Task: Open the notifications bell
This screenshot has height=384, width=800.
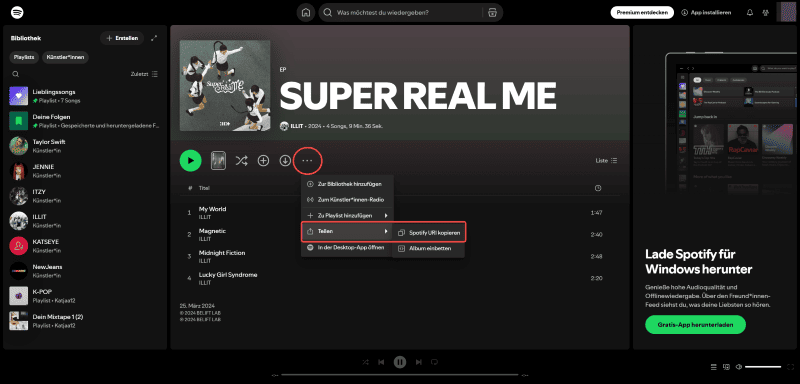Action: point(749,13)
